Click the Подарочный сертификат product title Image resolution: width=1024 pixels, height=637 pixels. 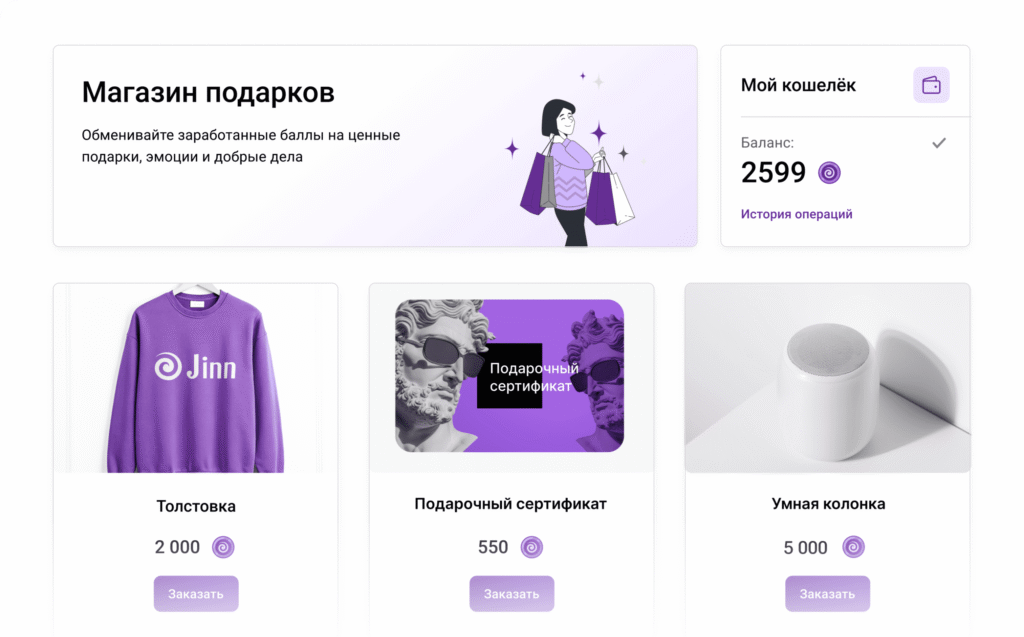pyautogui.click(x=511, y=504)
